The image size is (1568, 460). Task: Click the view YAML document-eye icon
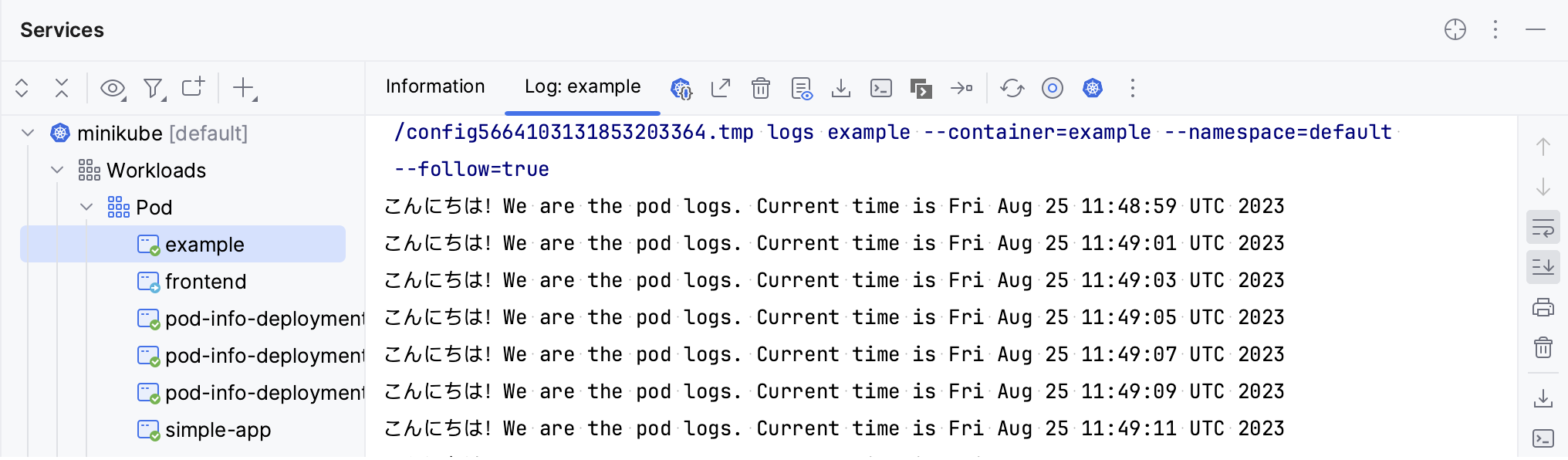click(x=802, y=89)
